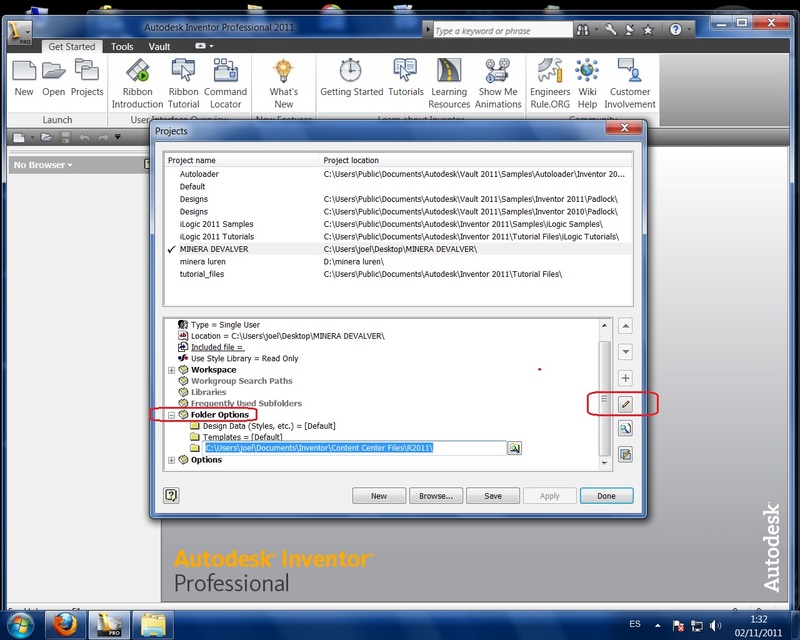Open the quick access toolbar customize dropdown

(118, 137)
